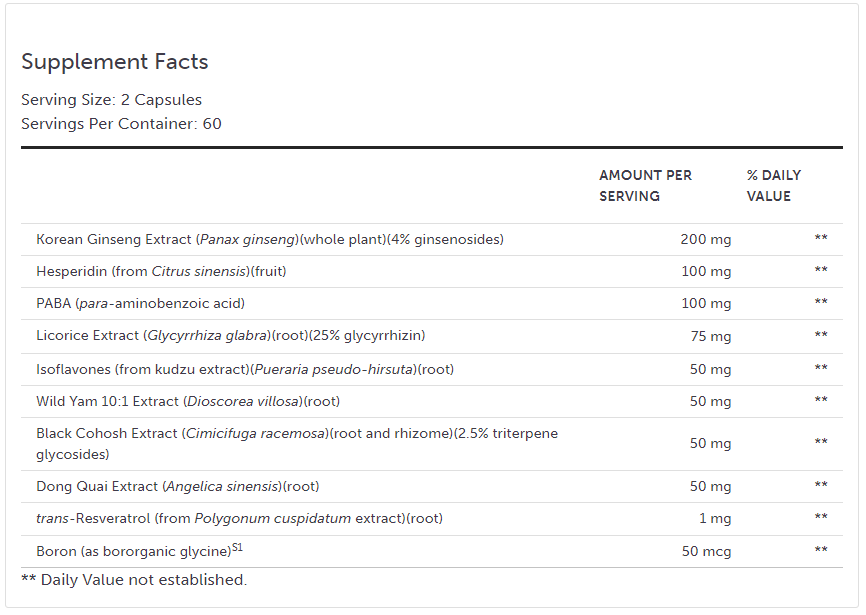The image size is (866, 615).
Task: Open the S1 superscript footnote reference
Action: click(237, 547)
